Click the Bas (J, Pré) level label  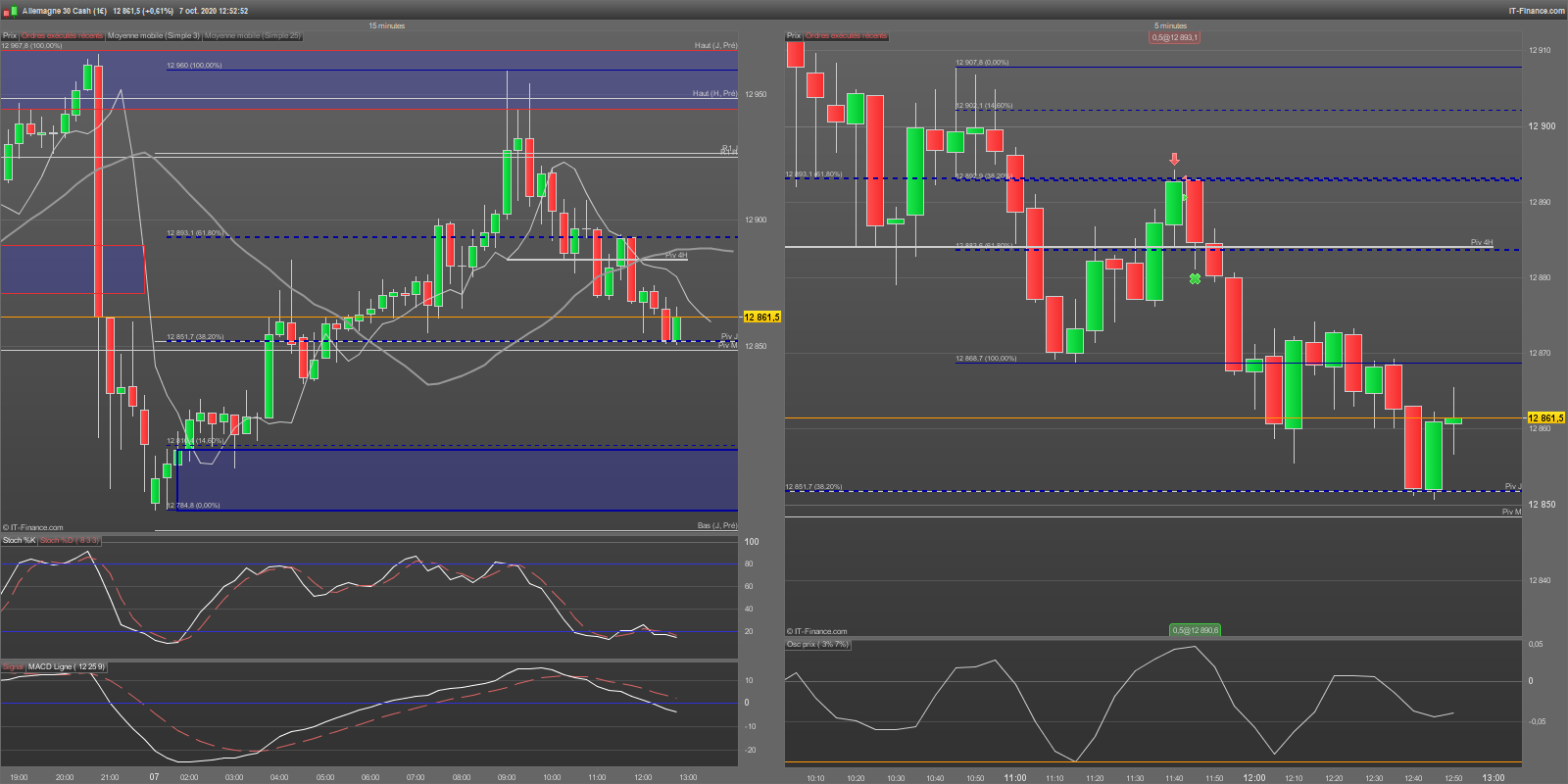[x=717, y=526]
